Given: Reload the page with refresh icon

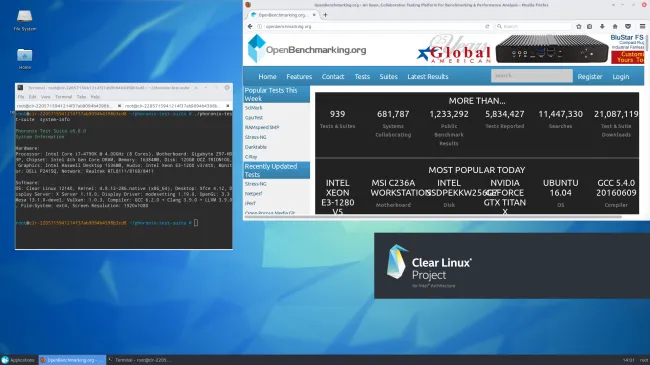Looking at the screenshot, I should pyautogui.click(x=487, y=26).
